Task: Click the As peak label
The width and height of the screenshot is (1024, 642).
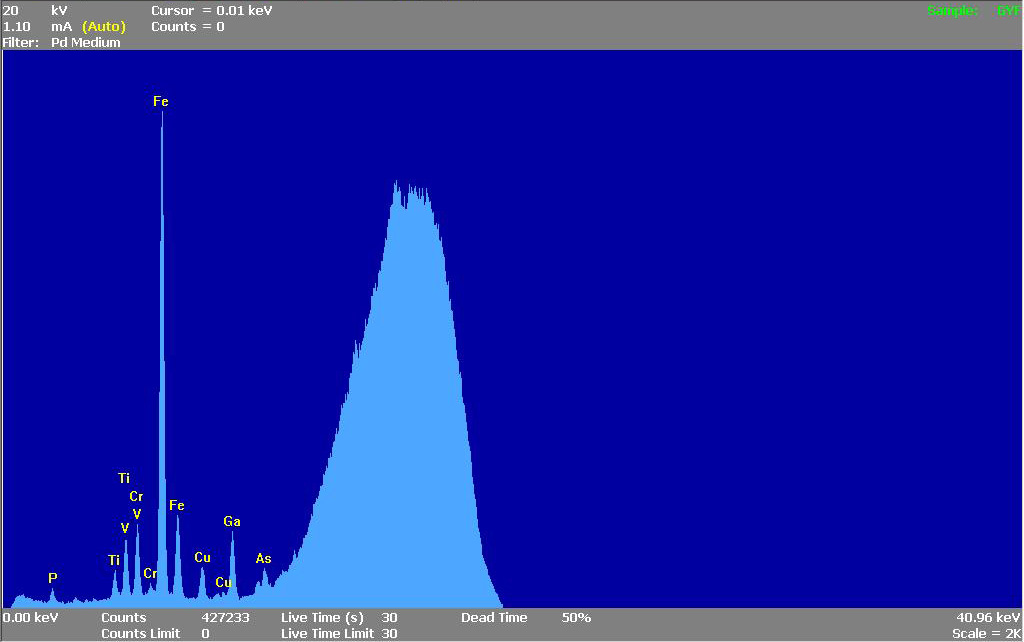Action: pyautogui.click(x=264, y=558)
